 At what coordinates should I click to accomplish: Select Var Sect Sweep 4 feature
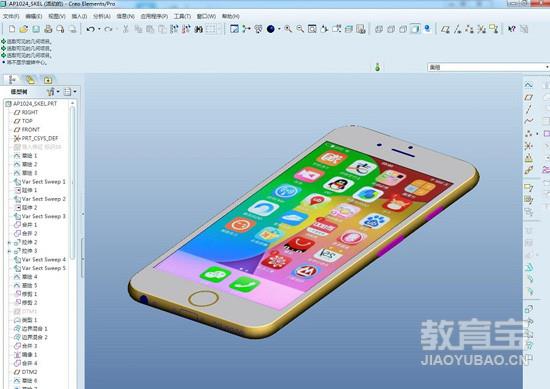click(40, 260)
